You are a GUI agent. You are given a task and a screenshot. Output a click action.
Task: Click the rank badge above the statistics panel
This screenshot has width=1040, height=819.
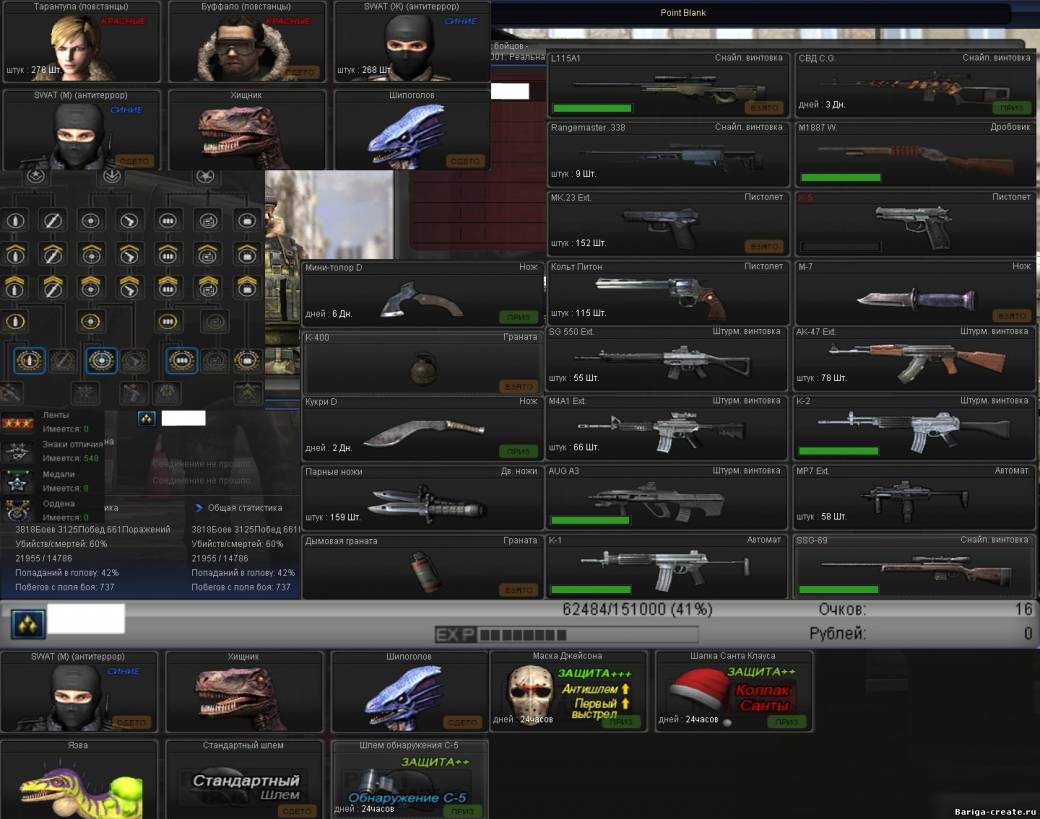[x=147, y=418]
